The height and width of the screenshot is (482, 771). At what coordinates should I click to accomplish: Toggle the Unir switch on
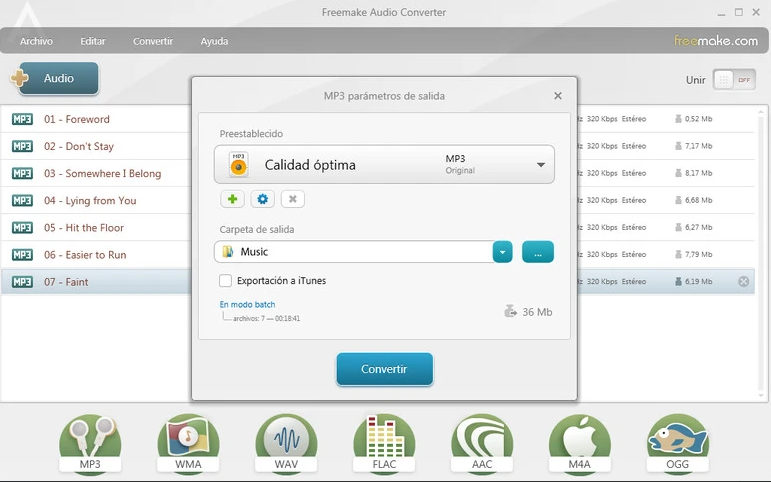(x=734, y=80)
